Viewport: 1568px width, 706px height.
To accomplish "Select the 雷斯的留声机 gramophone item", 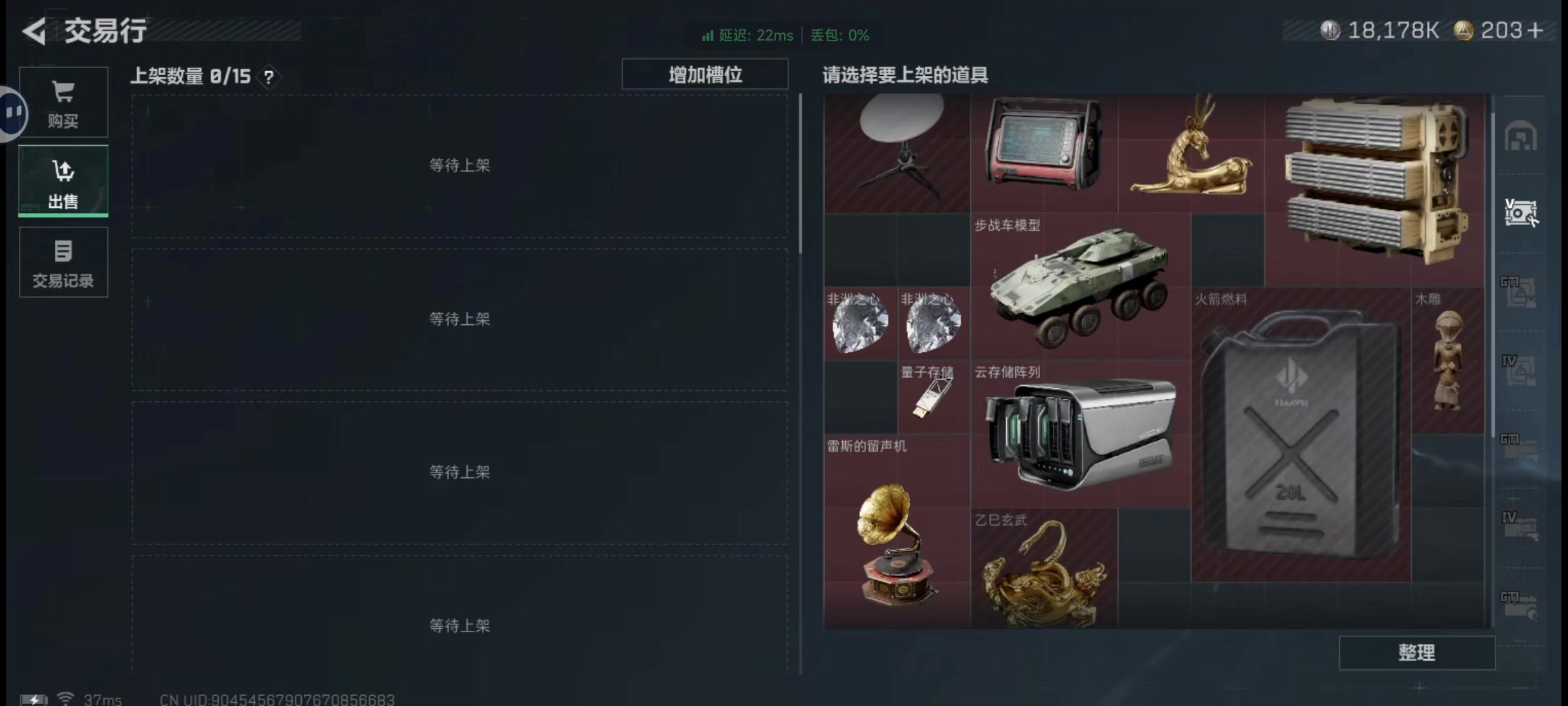I will [897, 531].
